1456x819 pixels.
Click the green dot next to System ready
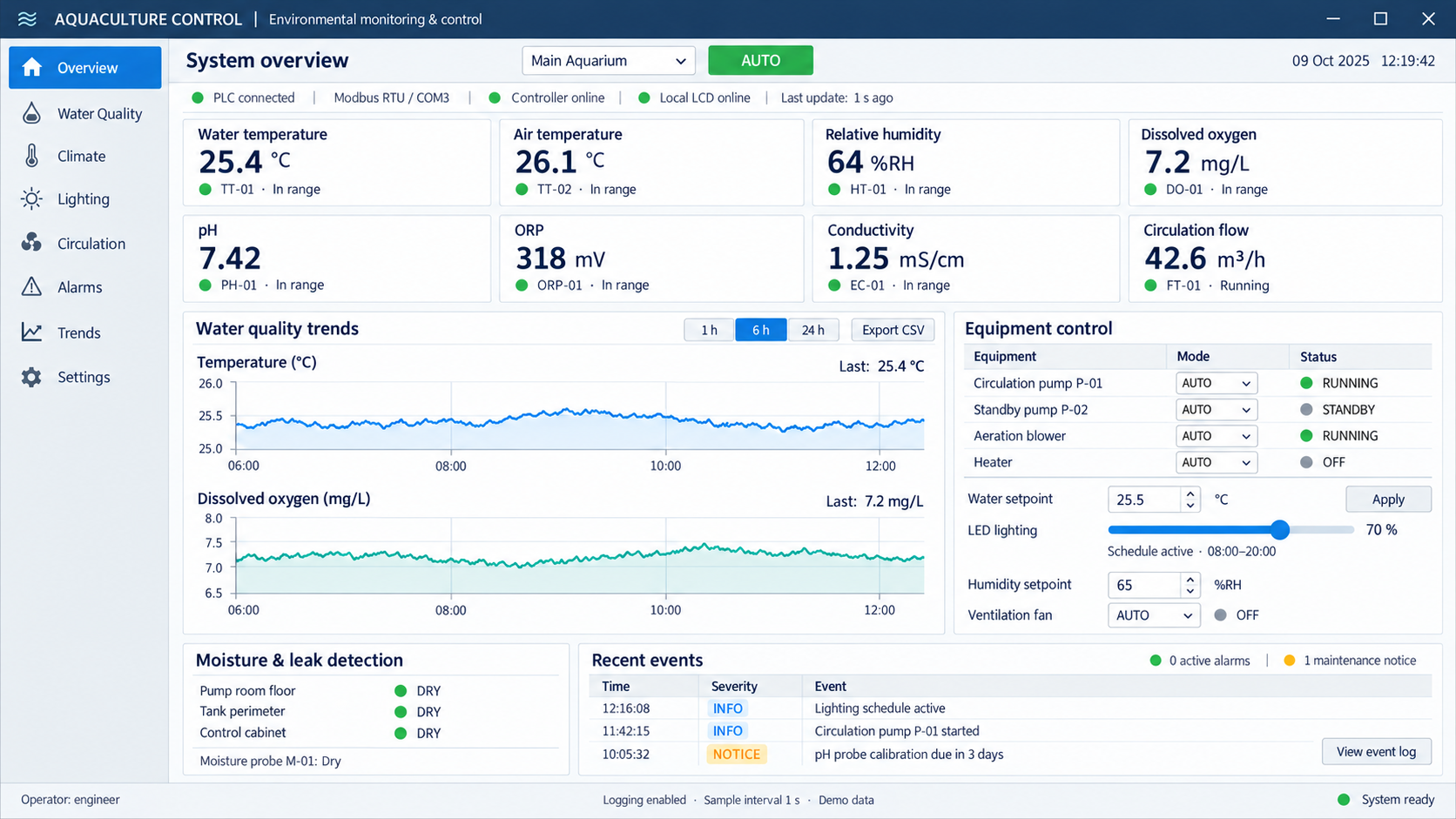pyautogui.click(x=1344, y=799)
